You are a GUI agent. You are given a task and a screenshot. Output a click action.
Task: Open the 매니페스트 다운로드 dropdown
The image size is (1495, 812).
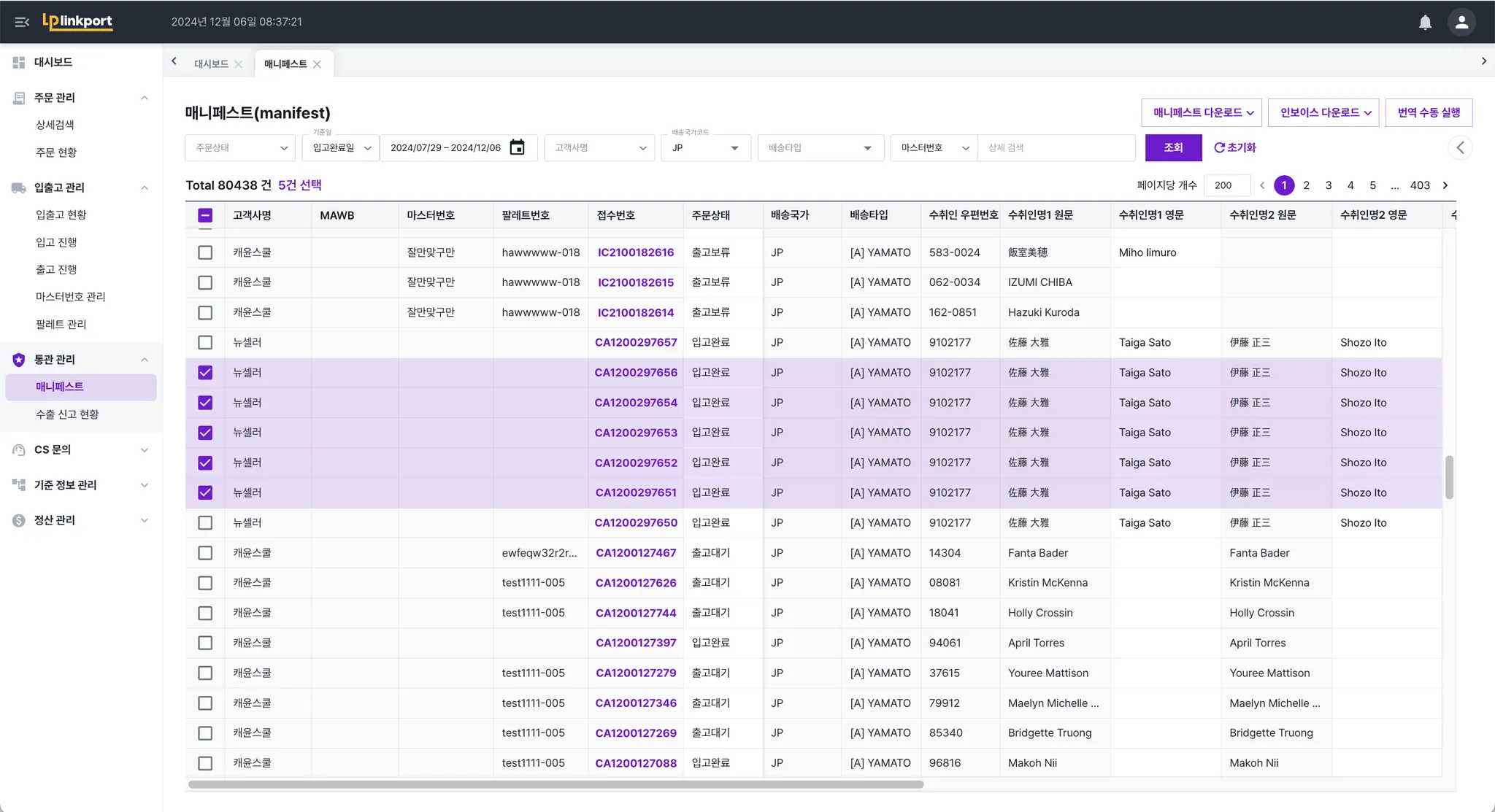point(1202,112)
